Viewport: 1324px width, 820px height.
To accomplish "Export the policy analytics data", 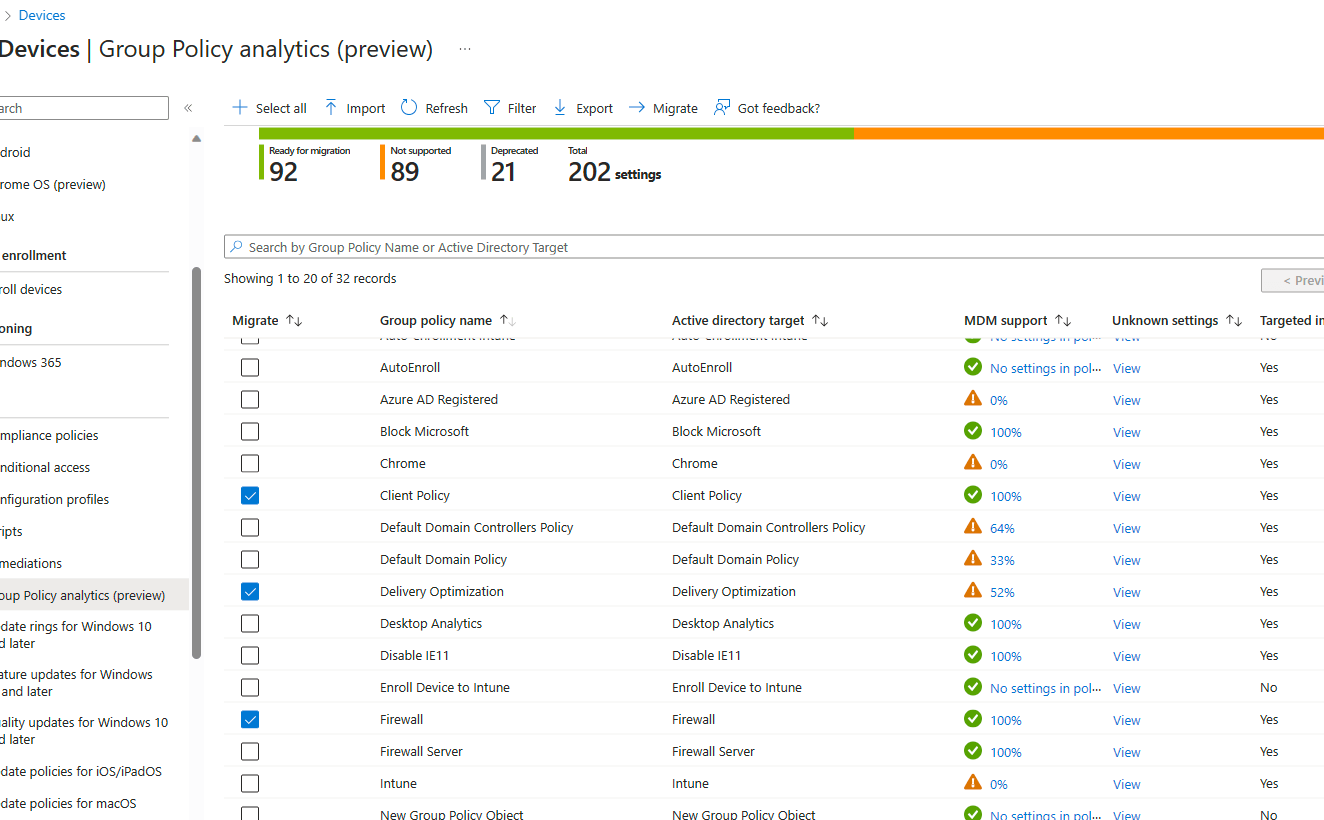I will [x=582, y=107].
